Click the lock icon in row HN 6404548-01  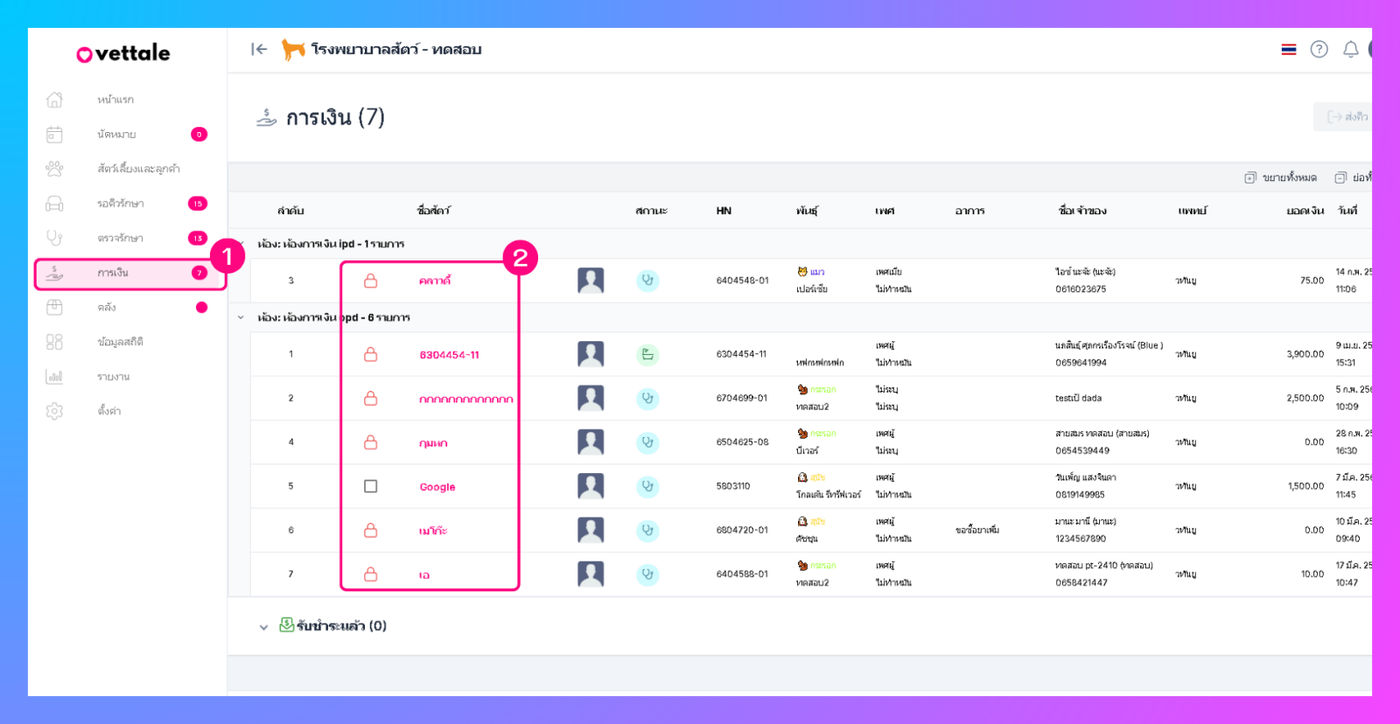point(371,281)
